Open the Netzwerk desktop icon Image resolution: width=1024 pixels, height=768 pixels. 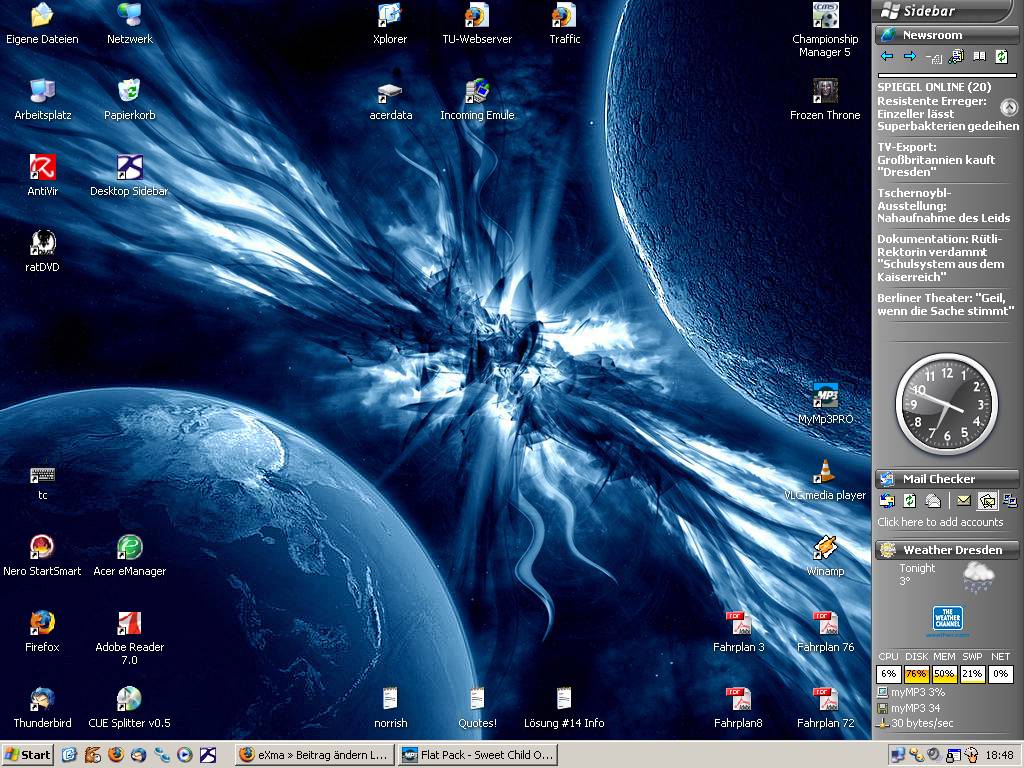click(x=129, y=24)
